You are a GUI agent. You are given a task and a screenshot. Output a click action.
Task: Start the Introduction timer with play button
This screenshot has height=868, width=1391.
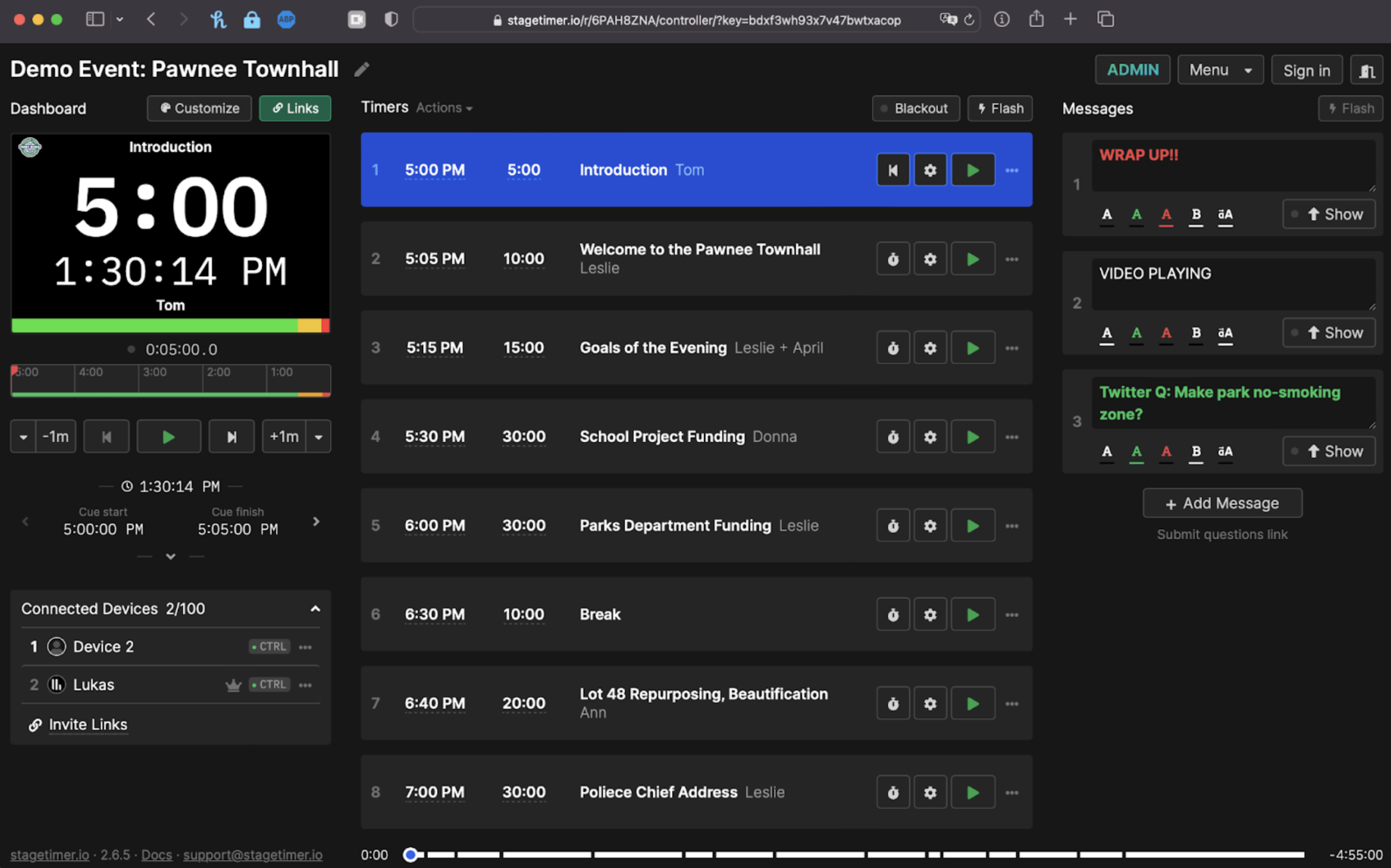tap(972, 170)
